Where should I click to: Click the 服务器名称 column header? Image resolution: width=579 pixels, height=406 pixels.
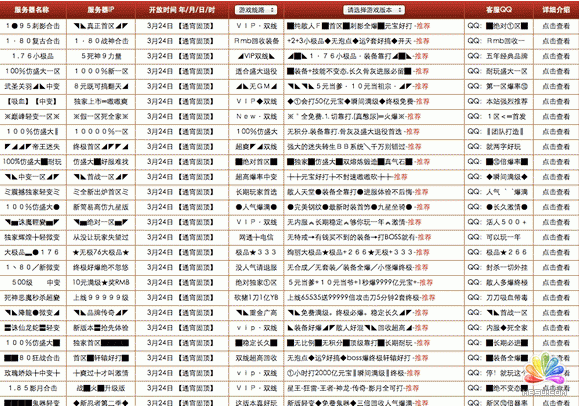[32, 10]
